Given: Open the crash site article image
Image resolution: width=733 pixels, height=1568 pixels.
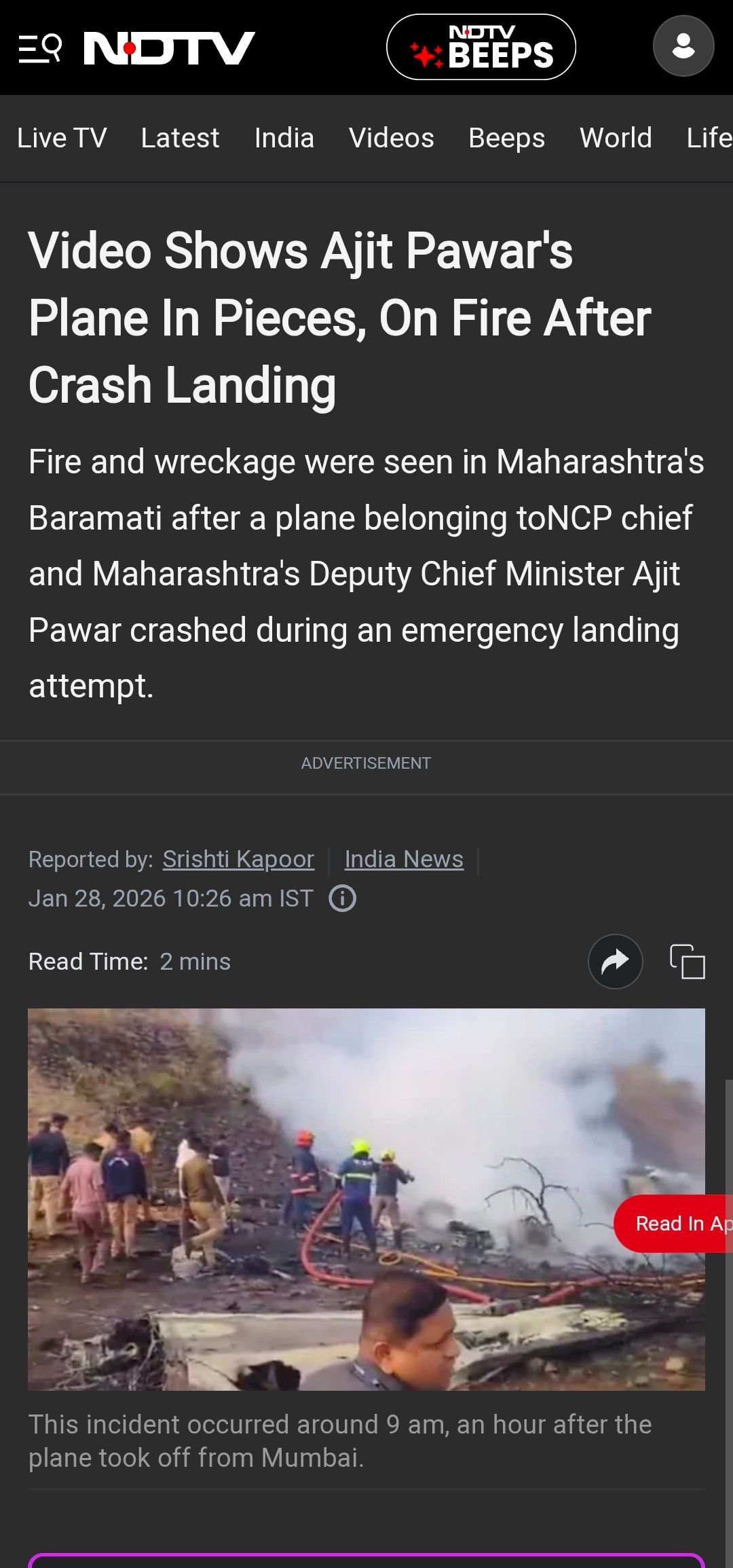Looking at the screenshot, I should point(366,1199).
